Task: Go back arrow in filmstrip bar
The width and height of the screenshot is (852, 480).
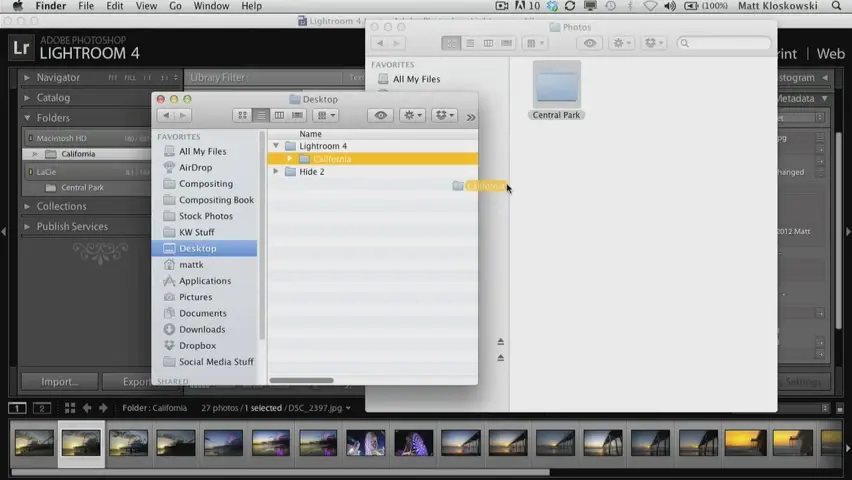Action: 87,408
